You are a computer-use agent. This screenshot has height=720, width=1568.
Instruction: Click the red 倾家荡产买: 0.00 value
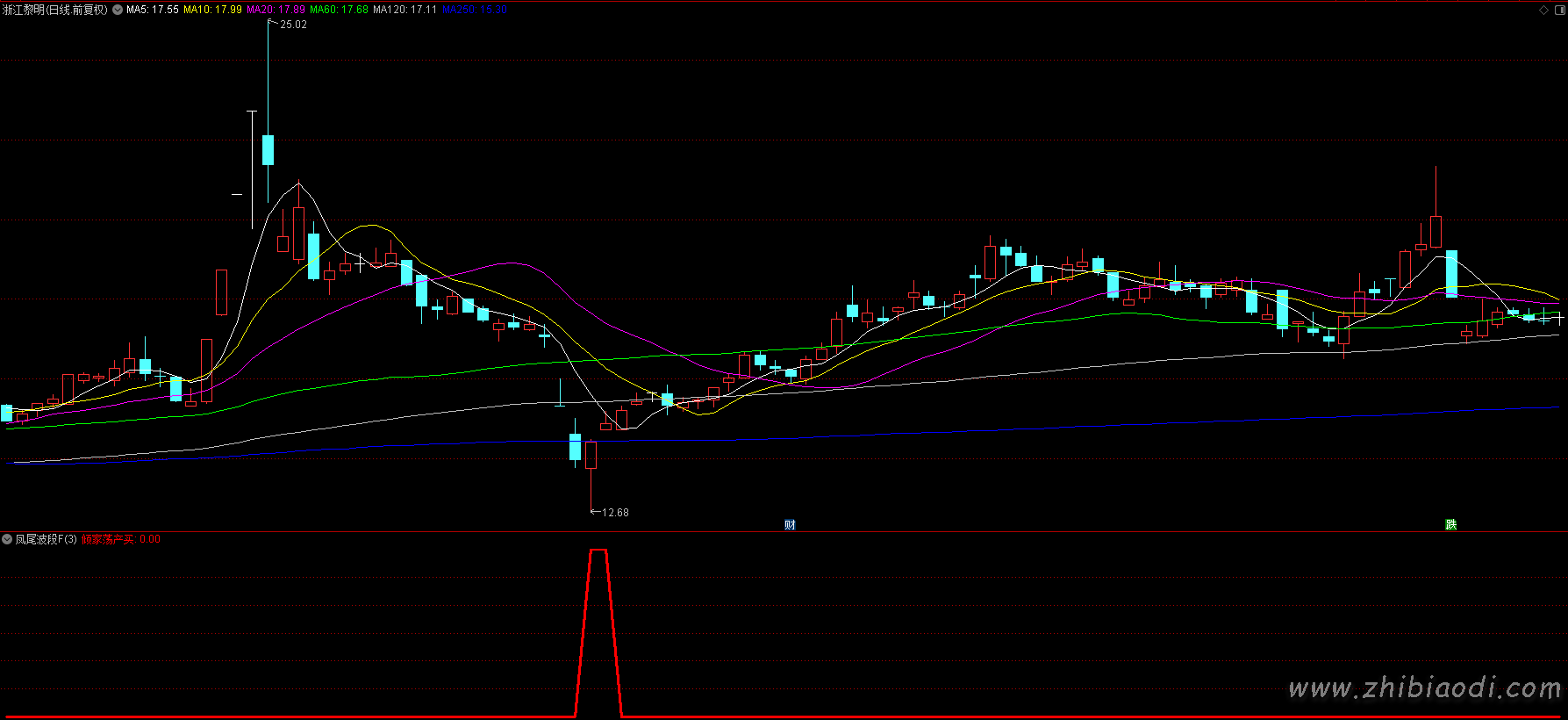coord(121,539)
